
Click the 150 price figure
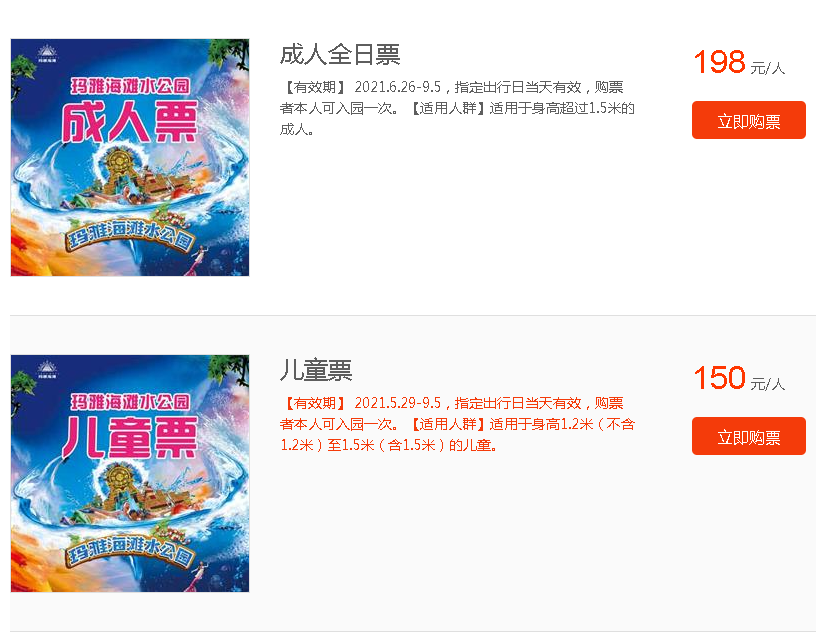coord(719,378)
